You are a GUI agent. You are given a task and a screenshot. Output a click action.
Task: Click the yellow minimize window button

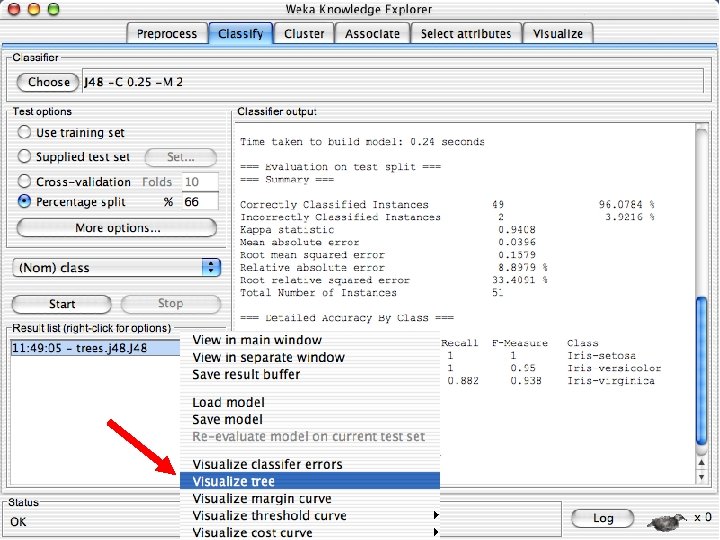34,8
